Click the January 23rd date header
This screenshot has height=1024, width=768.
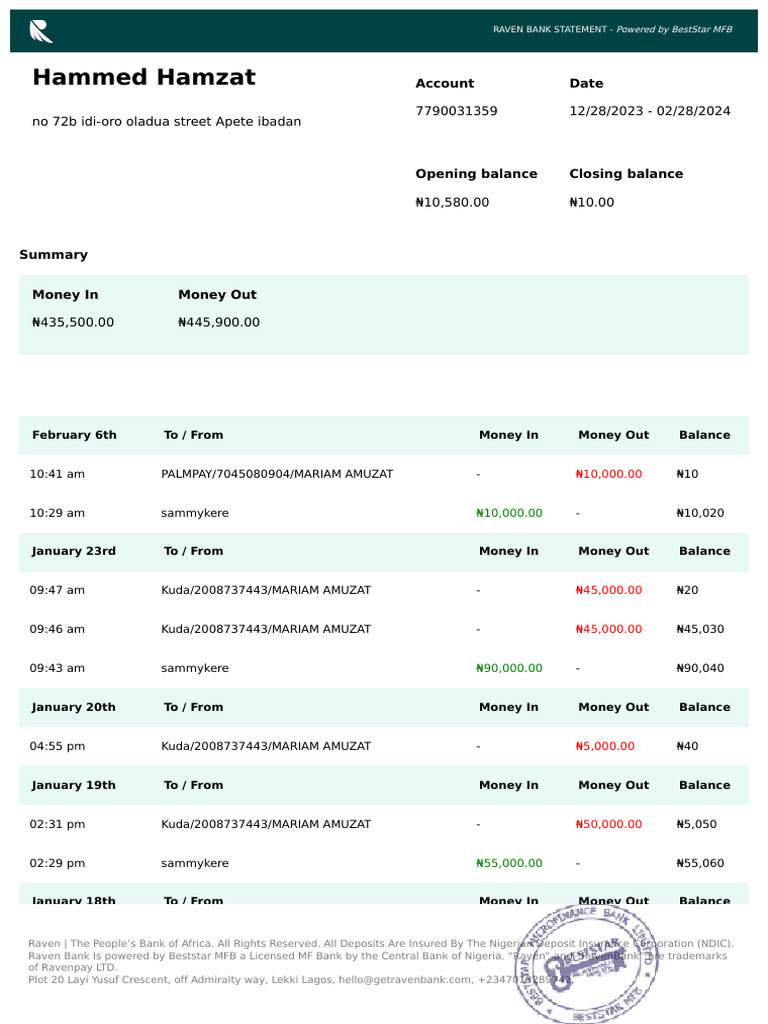(74, 551)
